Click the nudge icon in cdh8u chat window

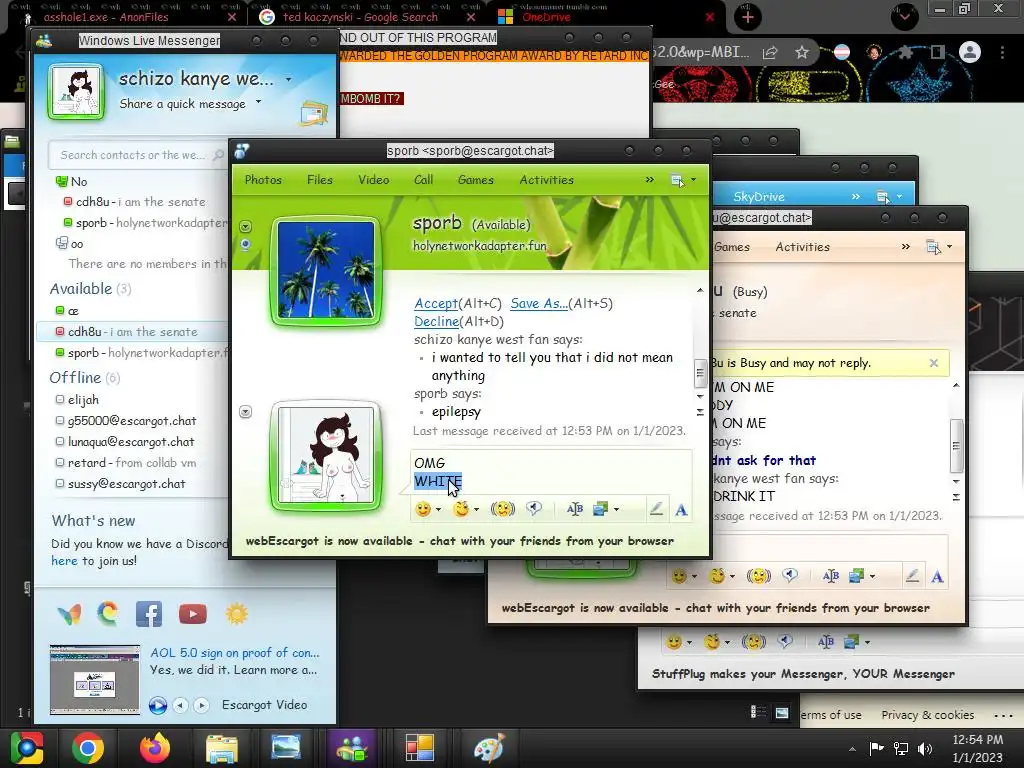tap(758, 576)
